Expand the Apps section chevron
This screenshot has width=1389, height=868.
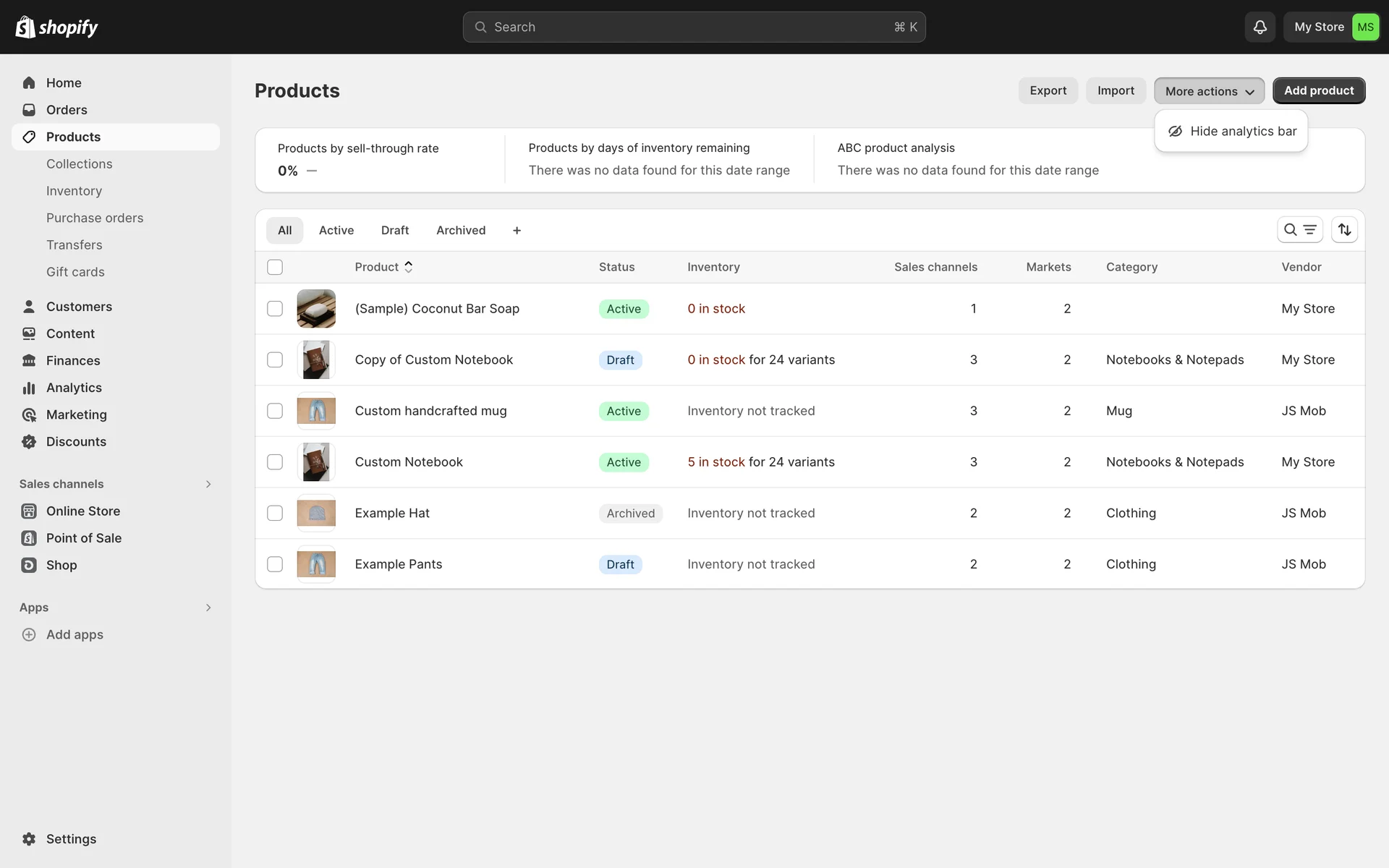tap(208, 608)
